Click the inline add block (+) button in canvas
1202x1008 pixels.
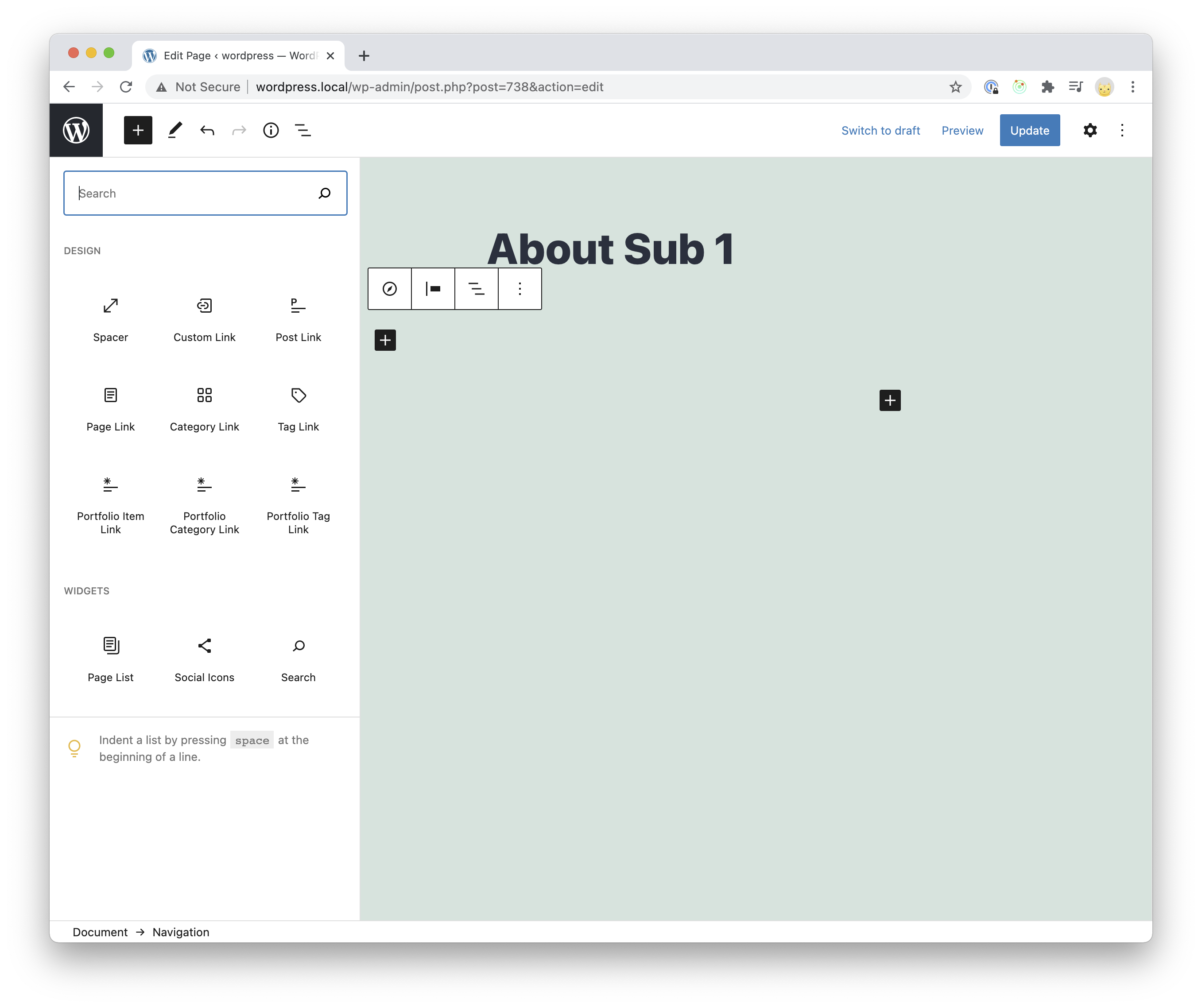385,339
